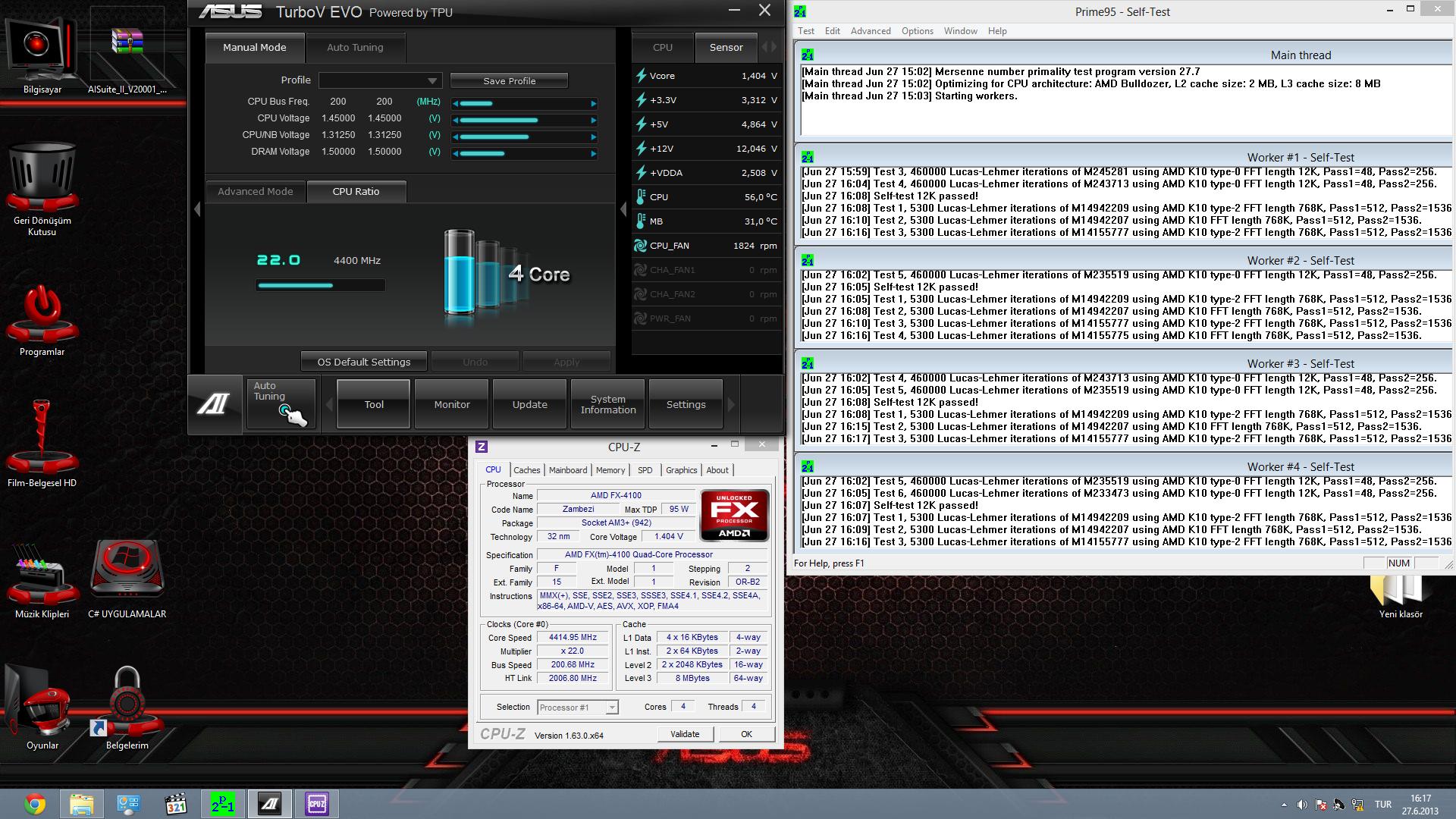Screen dimensions: 1456x819
Task: Expand the Profile dropdown in TurboV
Action: [431, 81]
